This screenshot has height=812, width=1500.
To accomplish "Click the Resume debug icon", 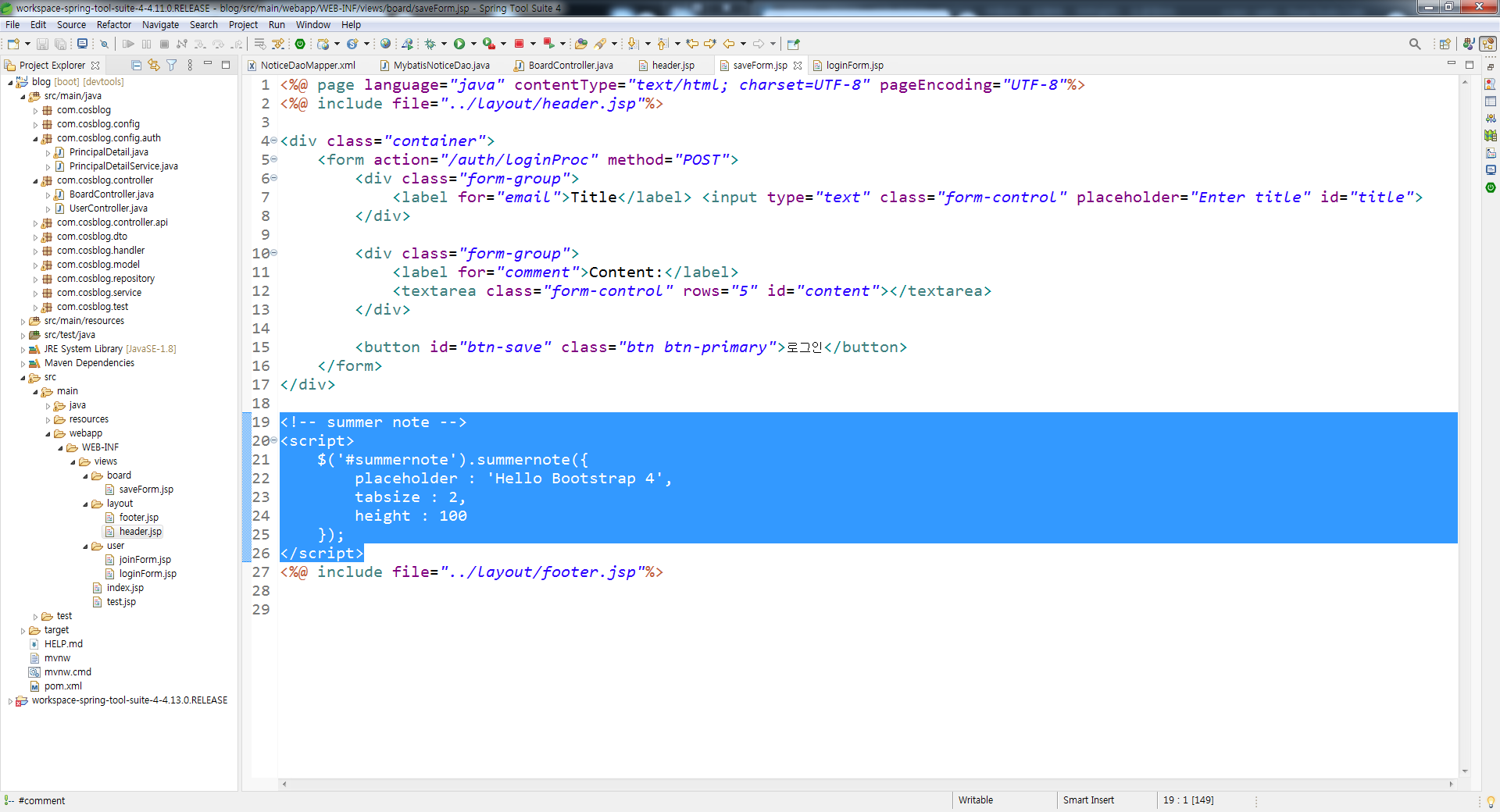I will click(x=128, y=45).
